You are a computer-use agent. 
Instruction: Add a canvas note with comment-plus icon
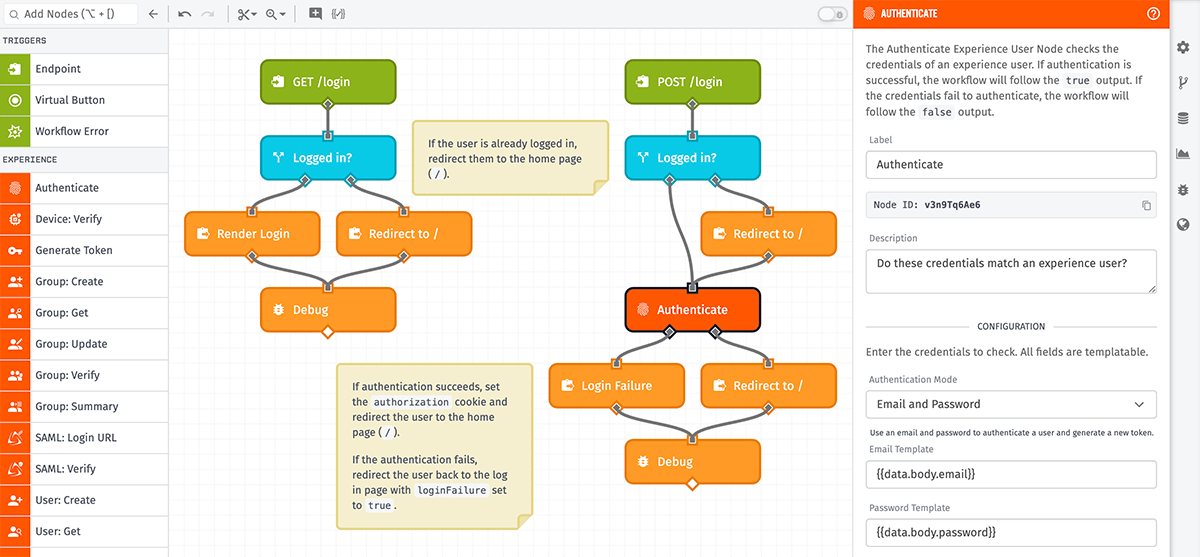[316, 14]
